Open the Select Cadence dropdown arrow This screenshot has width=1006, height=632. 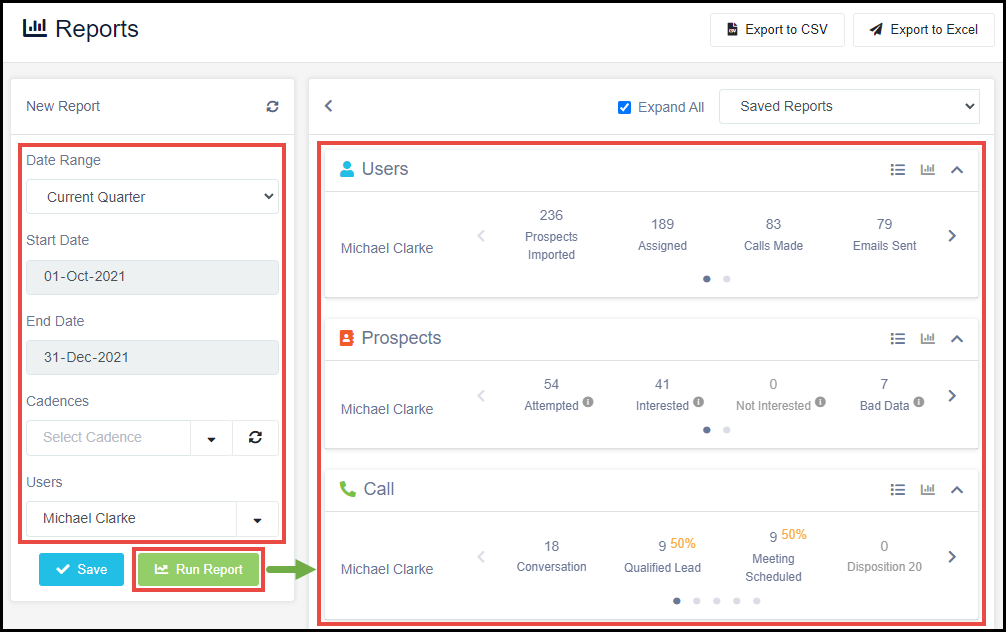point(212,438)
